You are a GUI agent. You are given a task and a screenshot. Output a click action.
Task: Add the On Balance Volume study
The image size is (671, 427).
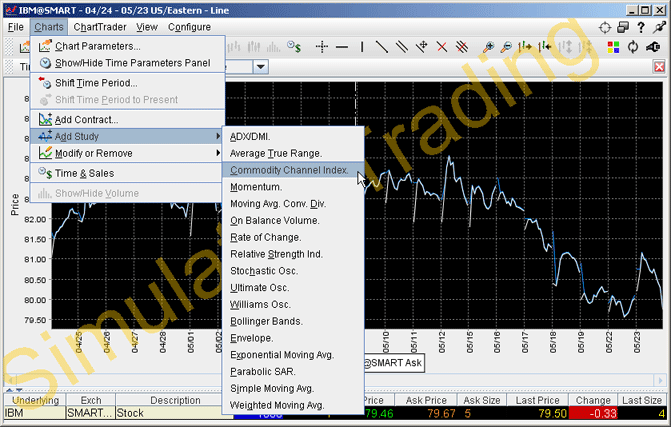(x=293, y=220)
